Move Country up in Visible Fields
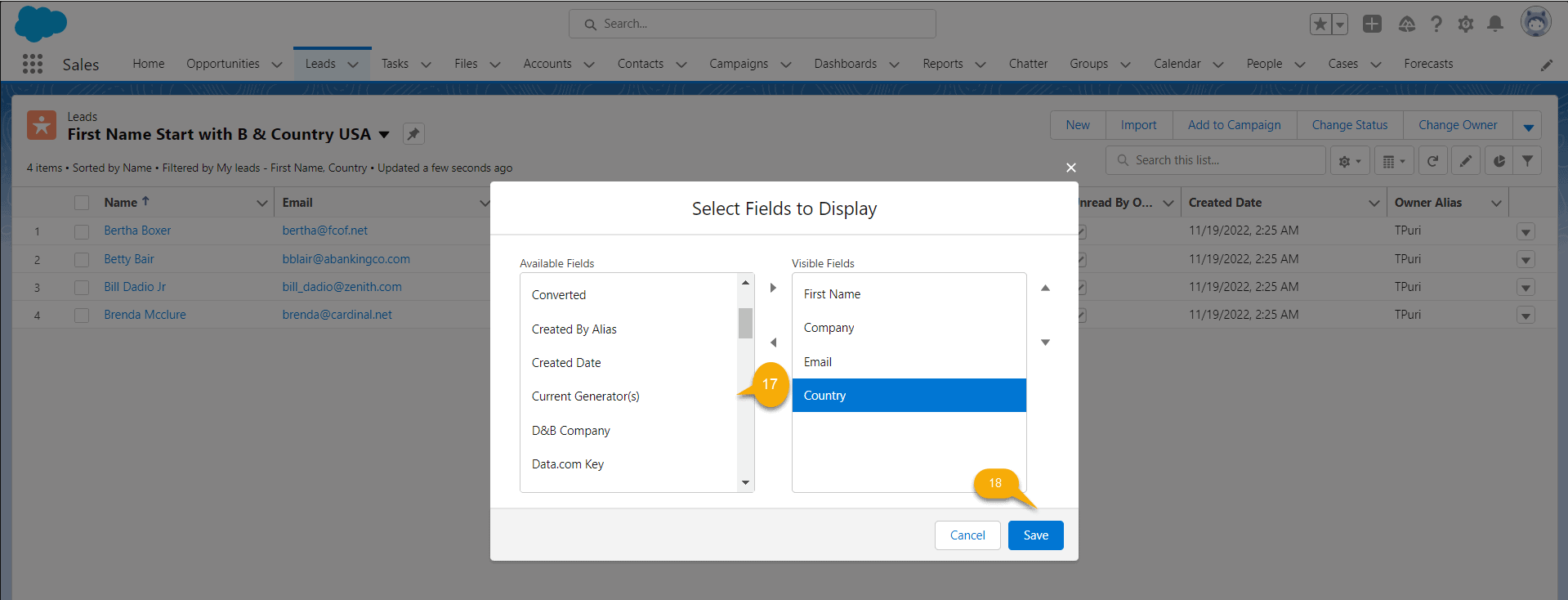1568x600 pixels. [1045, 288]
